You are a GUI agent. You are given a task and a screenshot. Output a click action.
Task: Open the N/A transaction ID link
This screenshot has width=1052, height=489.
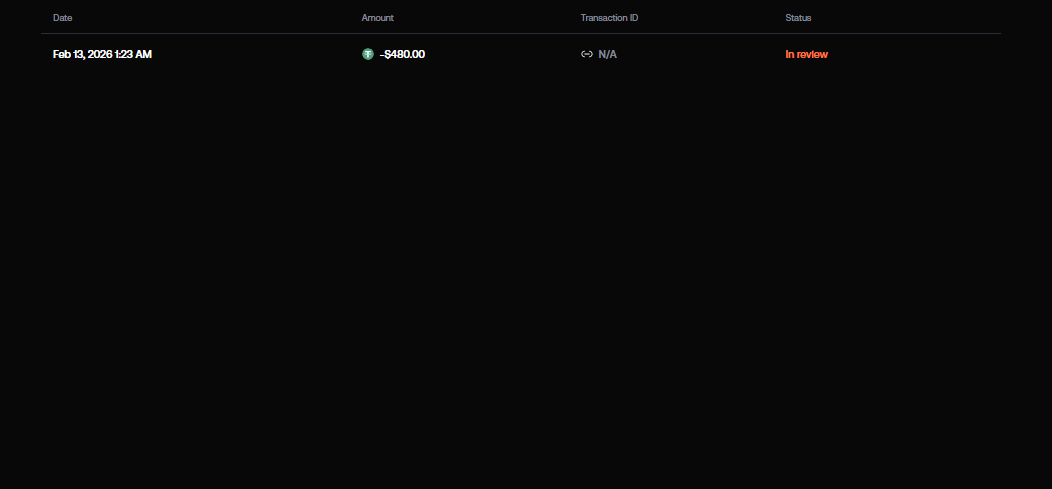(607, 54)
